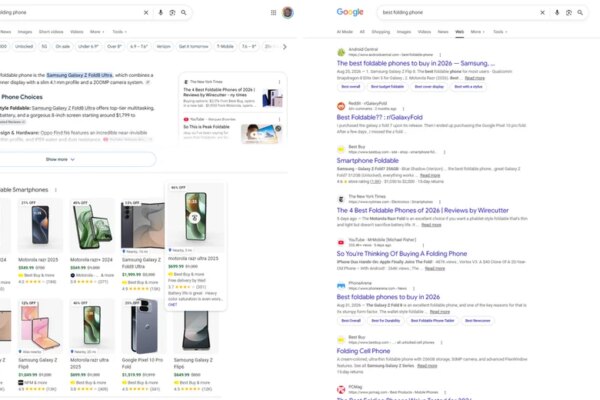Screen dimensions: 600x400
Task: Open more options for Best Buy Smartphone Foldable result
Action: pyautogui.click(x=444, y=152)
